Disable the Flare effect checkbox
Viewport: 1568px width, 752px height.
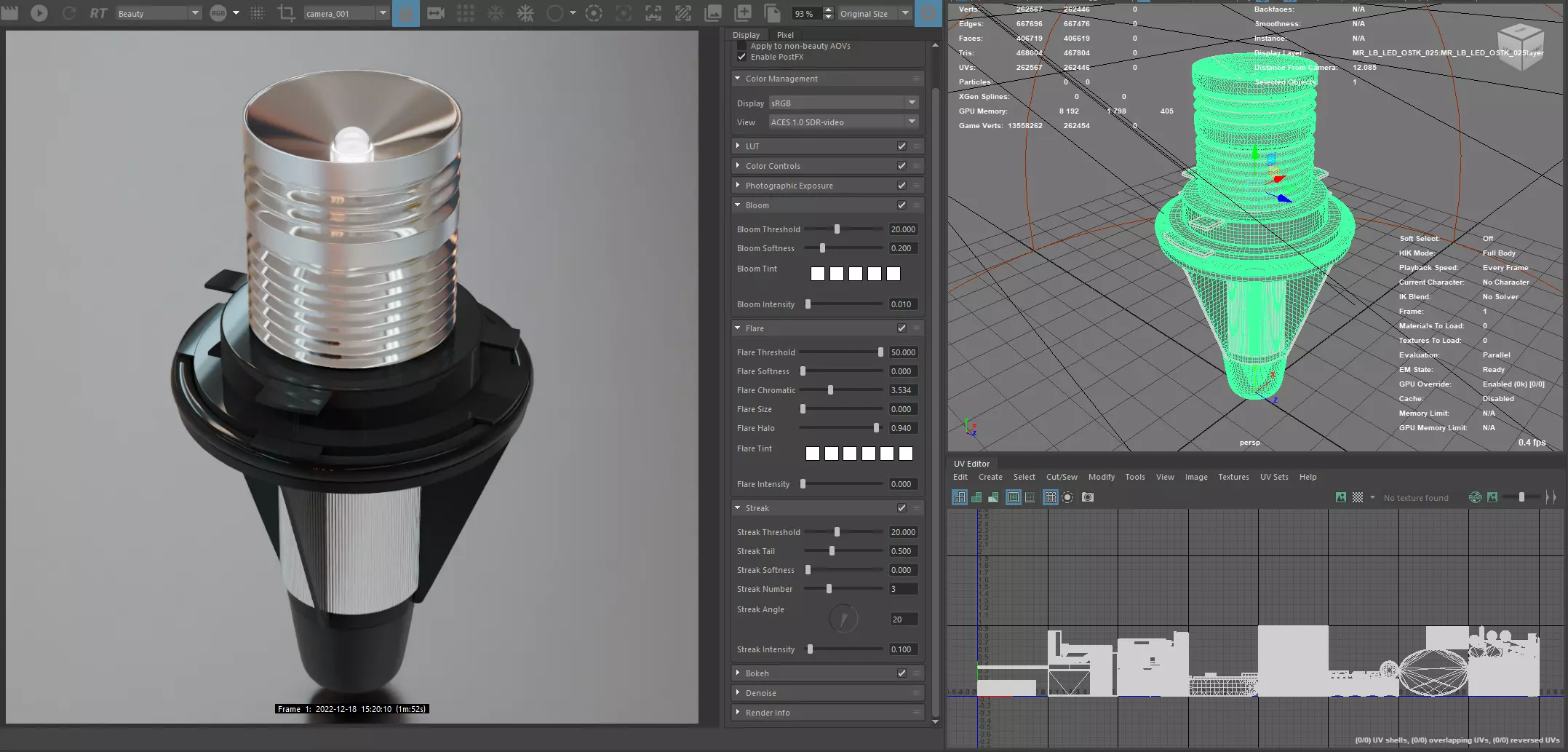(x=902, y=328)
